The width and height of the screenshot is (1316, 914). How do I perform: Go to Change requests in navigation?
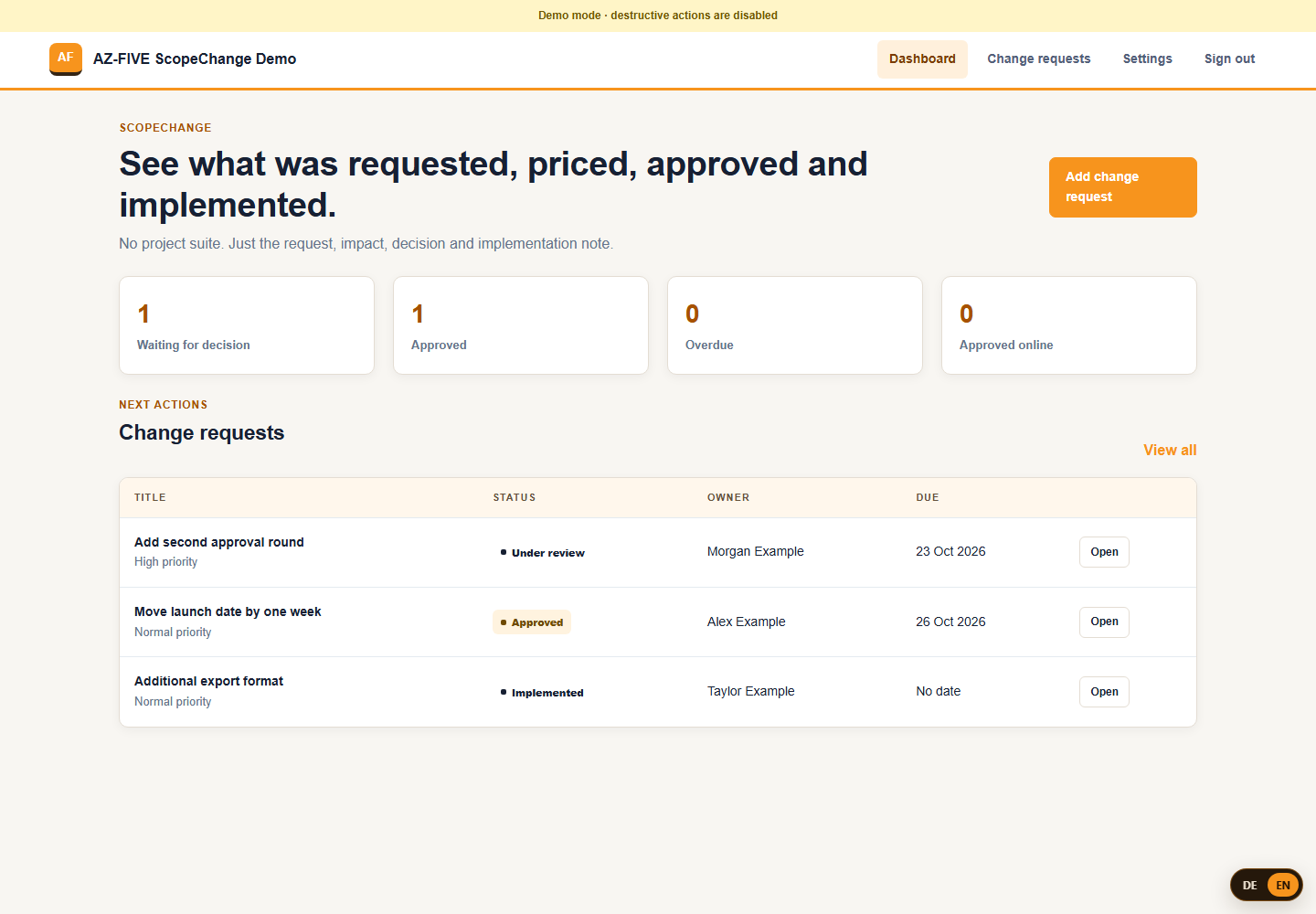(1039, 58)
